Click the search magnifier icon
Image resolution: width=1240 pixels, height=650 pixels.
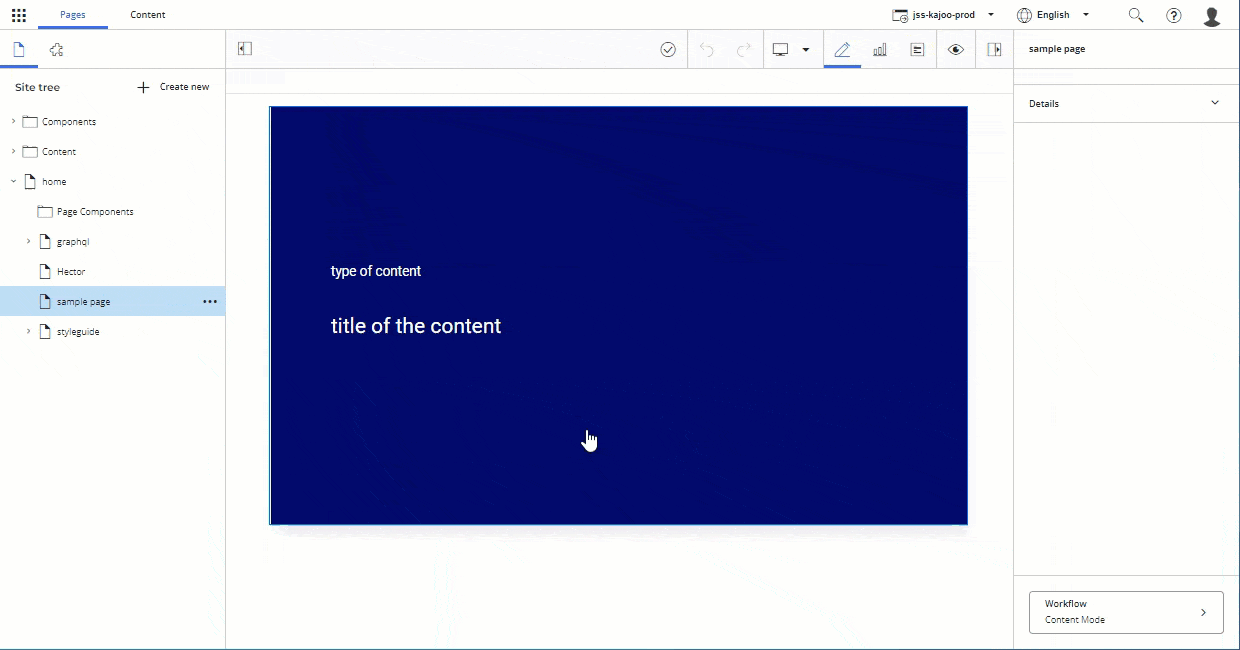1136,15
